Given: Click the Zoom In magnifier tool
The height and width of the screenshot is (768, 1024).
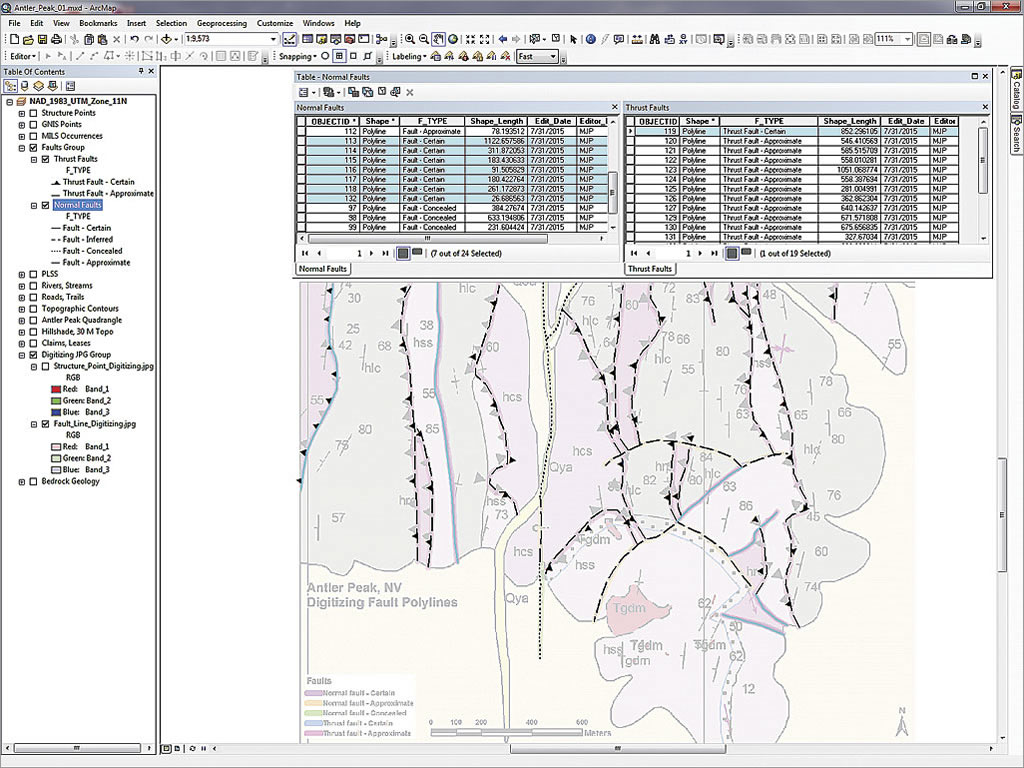Looking at the screenshot, I should point(410,39).
